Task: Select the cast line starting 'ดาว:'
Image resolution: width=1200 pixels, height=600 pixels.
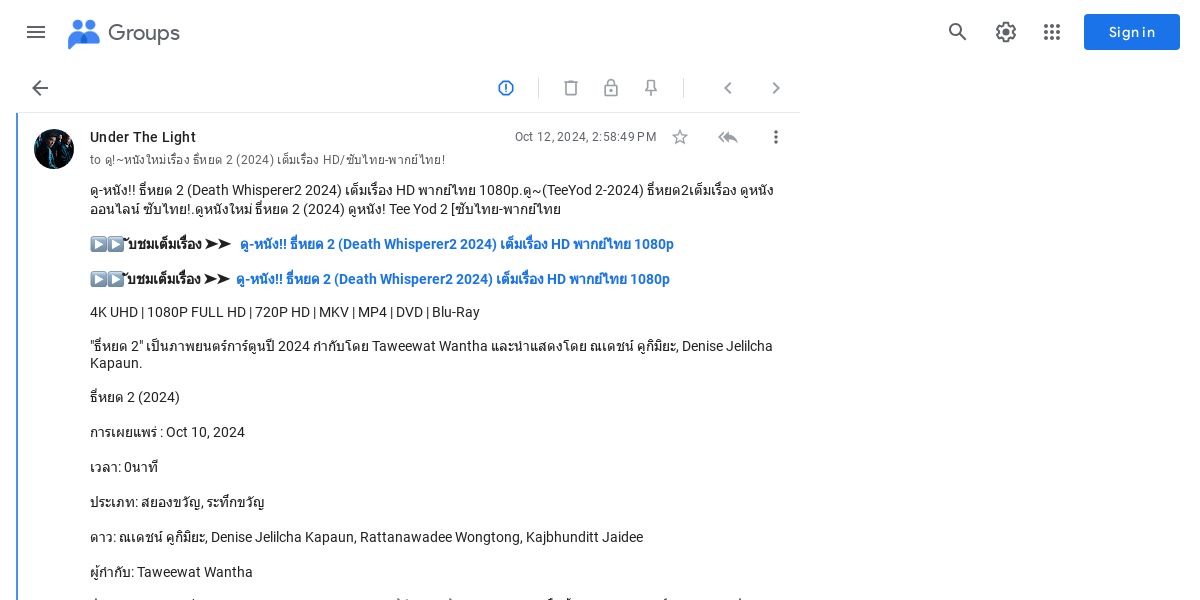Action: [366, 537]
